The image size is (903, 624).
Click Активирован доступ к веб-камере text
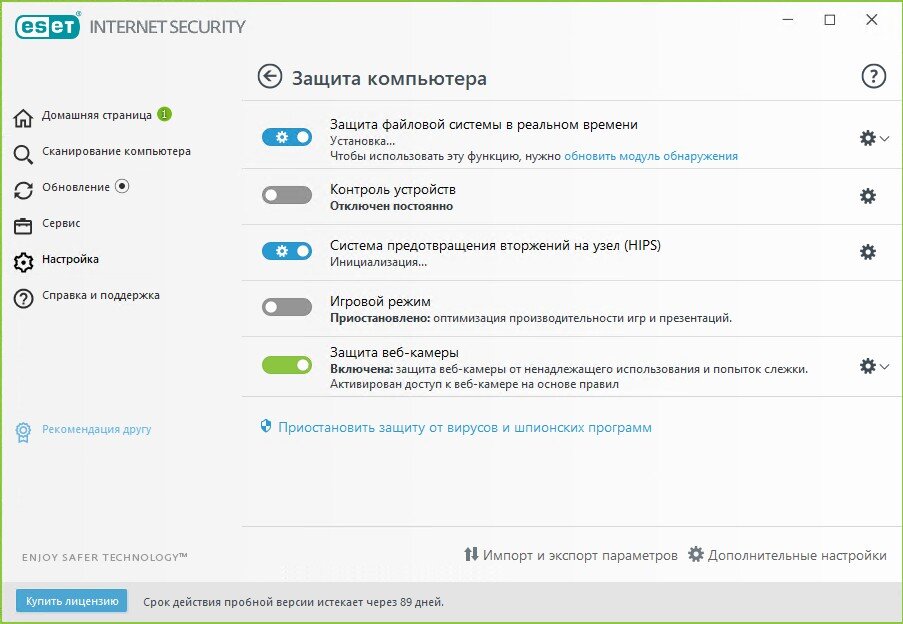(x=475, y=384)
